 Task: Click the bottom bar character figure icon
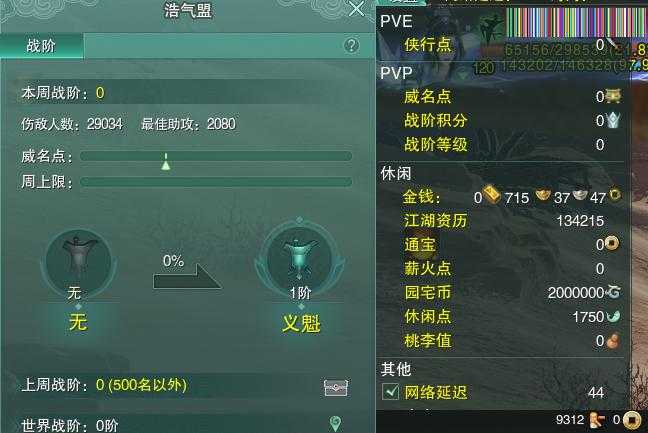596,421
